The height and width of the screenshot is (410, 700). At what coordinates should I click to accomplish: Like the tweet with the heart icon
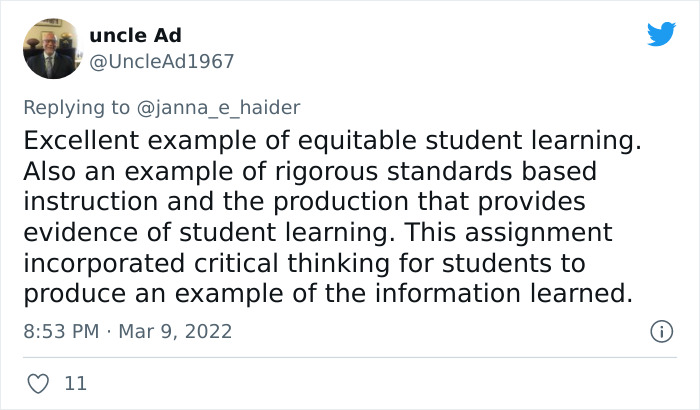coord(38,384)
